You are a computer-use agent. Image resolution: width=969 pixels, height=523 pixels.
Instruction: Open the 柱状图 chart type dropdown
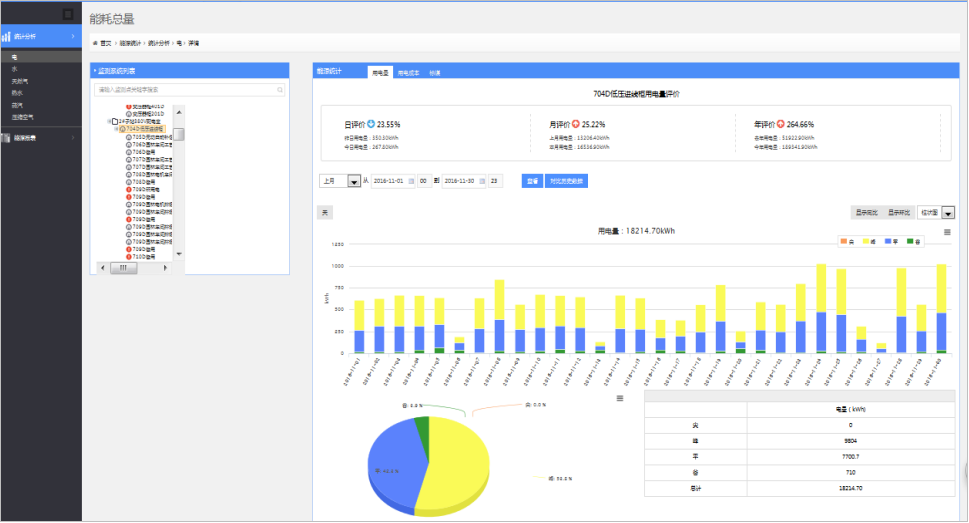coord(936,213)
